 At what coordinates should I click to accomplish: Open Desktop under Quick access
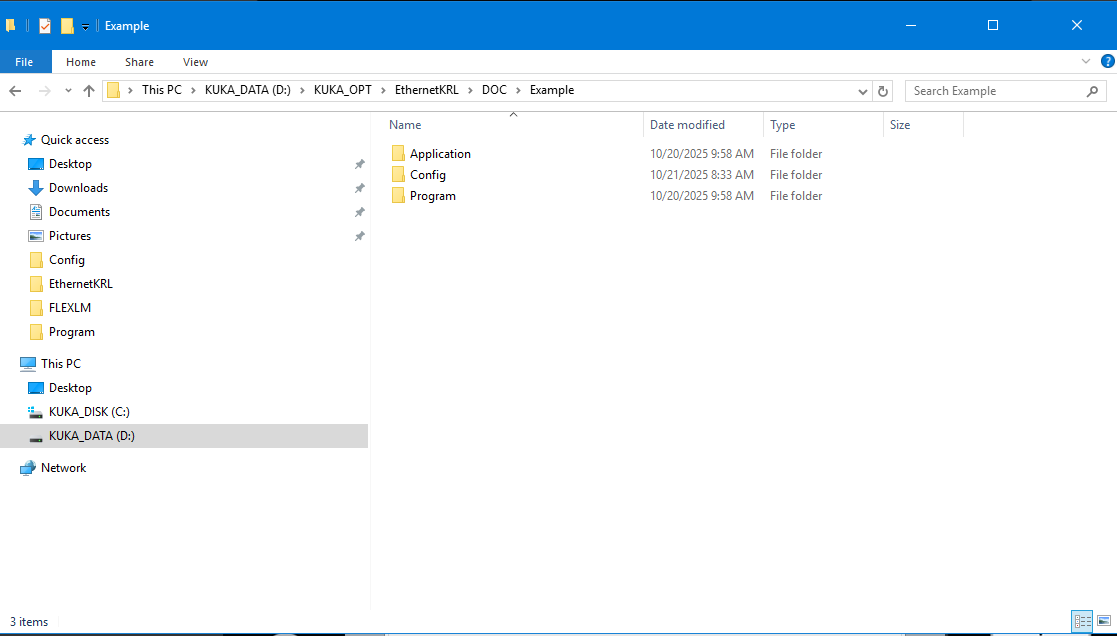click(71, 164)
